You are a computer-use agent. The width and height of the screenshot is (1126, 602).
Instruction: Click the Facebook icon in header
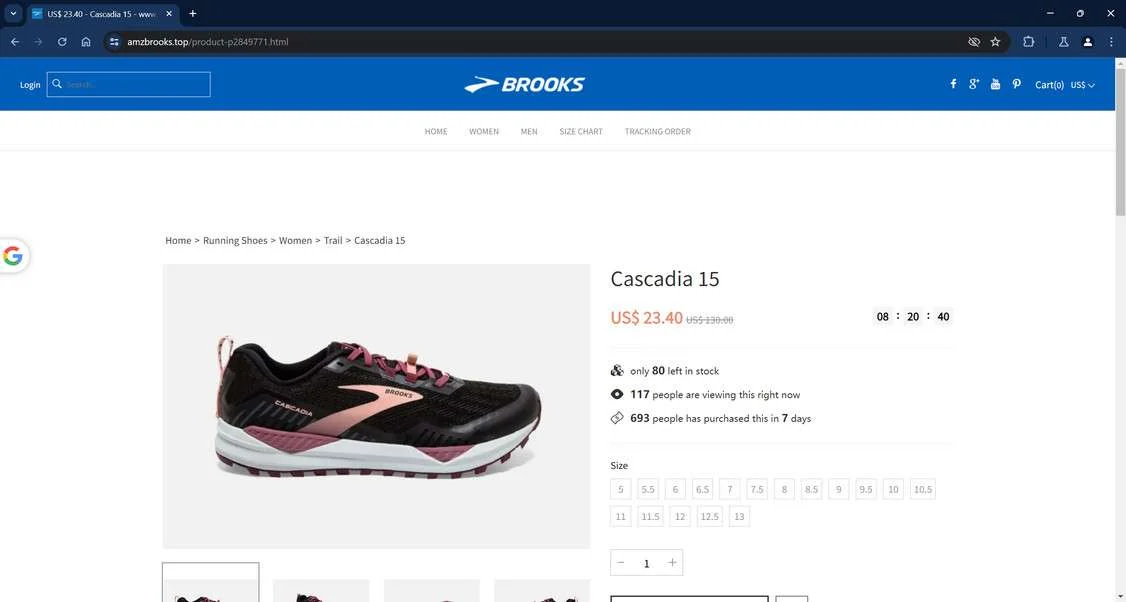pos(953,84)
